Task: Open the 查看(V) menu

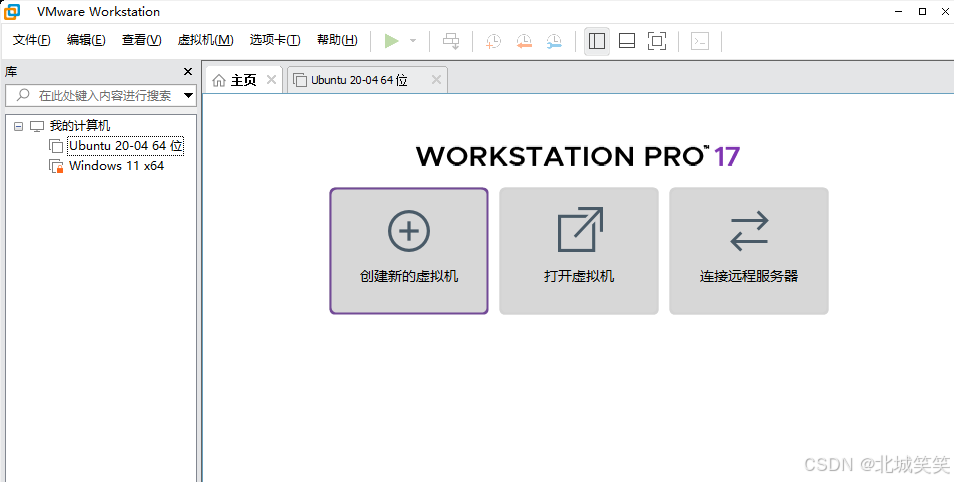Action: click(x=141, y=40)
